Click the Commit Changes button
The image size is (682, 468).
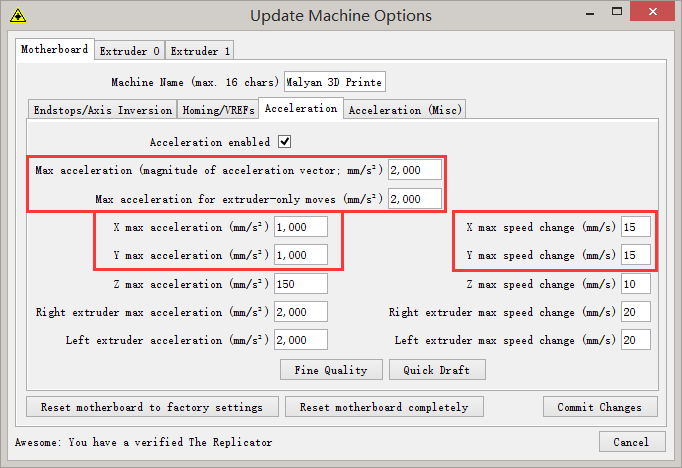pos(600,407)
